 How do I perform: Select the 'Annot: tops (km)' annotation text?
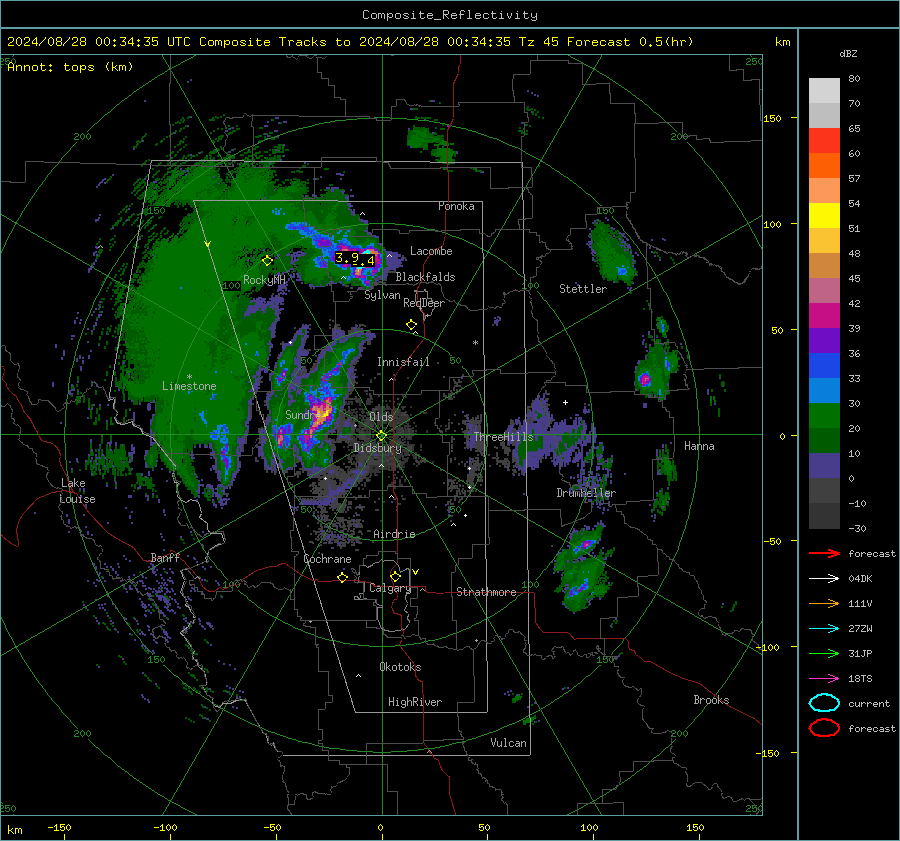coord(70,67)
